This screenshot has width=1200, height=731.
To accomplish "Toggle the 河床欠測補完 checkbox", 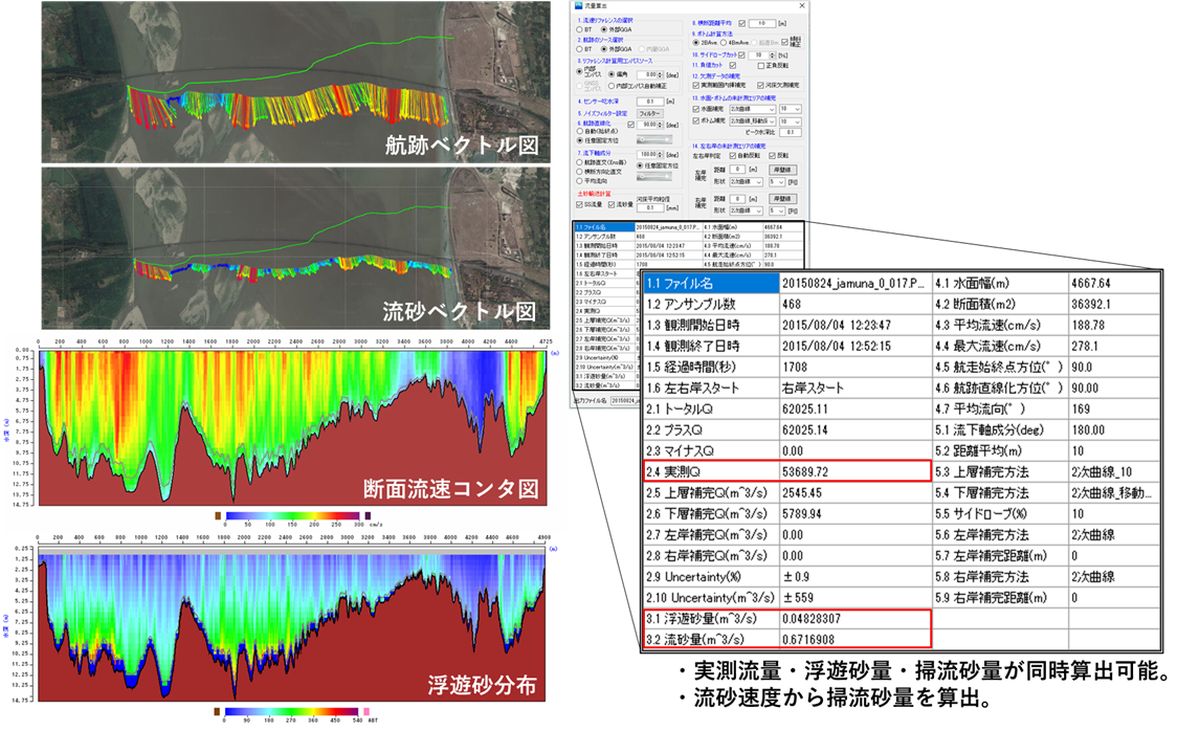I will click(760, 85).
